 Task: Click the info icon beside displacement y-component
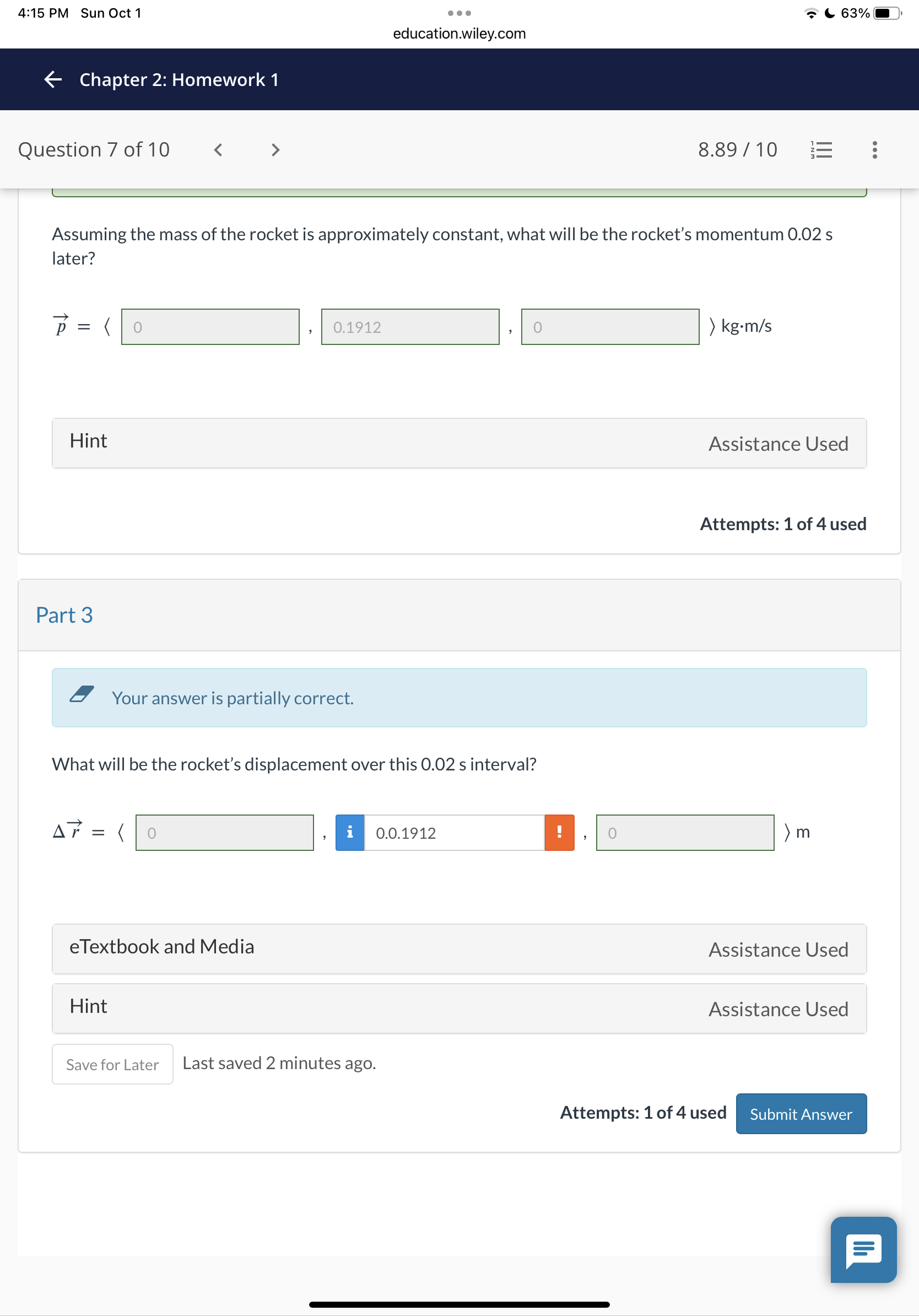(x=349, y=833)
